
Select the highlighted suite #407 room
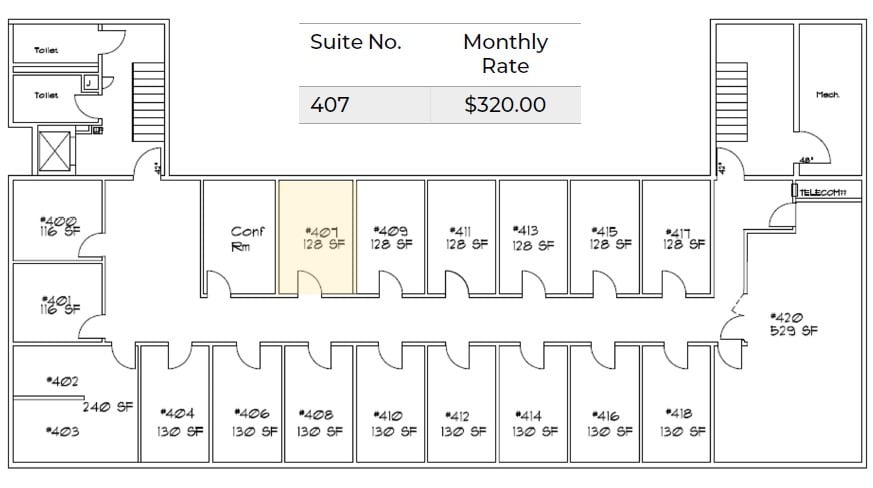(316, 237)
